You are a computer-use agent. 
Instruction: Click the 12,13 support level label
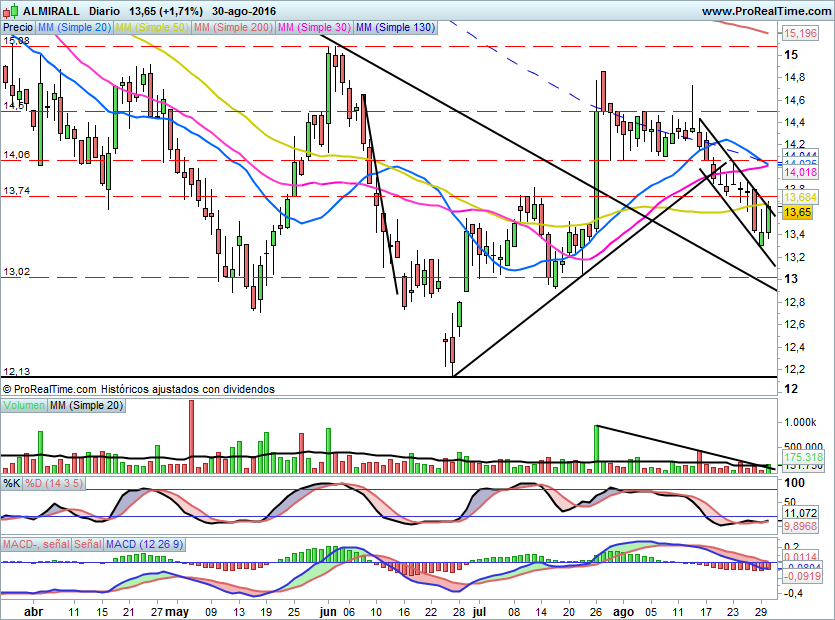pos(16,371)
